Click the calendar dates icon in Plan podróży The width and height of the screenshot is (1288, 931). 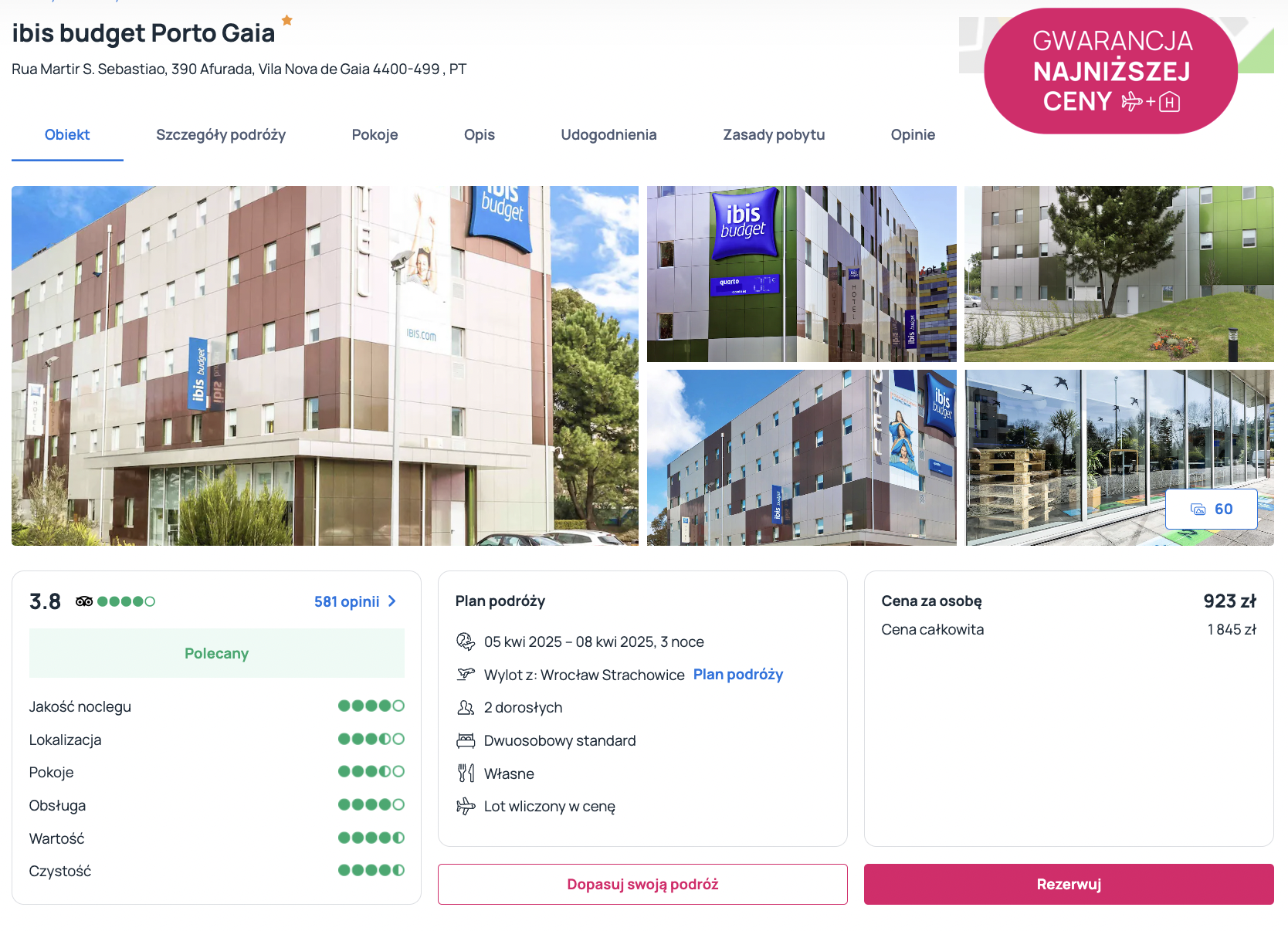click(466, 642)
